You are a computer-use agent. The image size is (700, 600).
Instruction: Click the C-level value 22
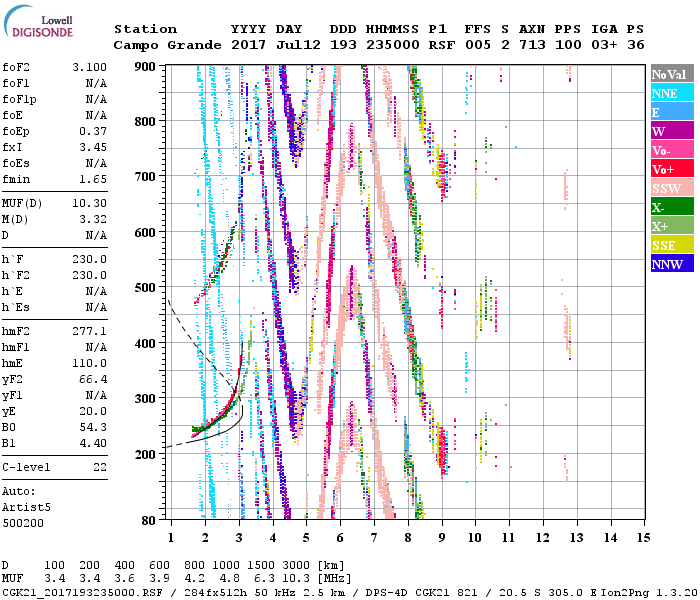click(99, 467)
